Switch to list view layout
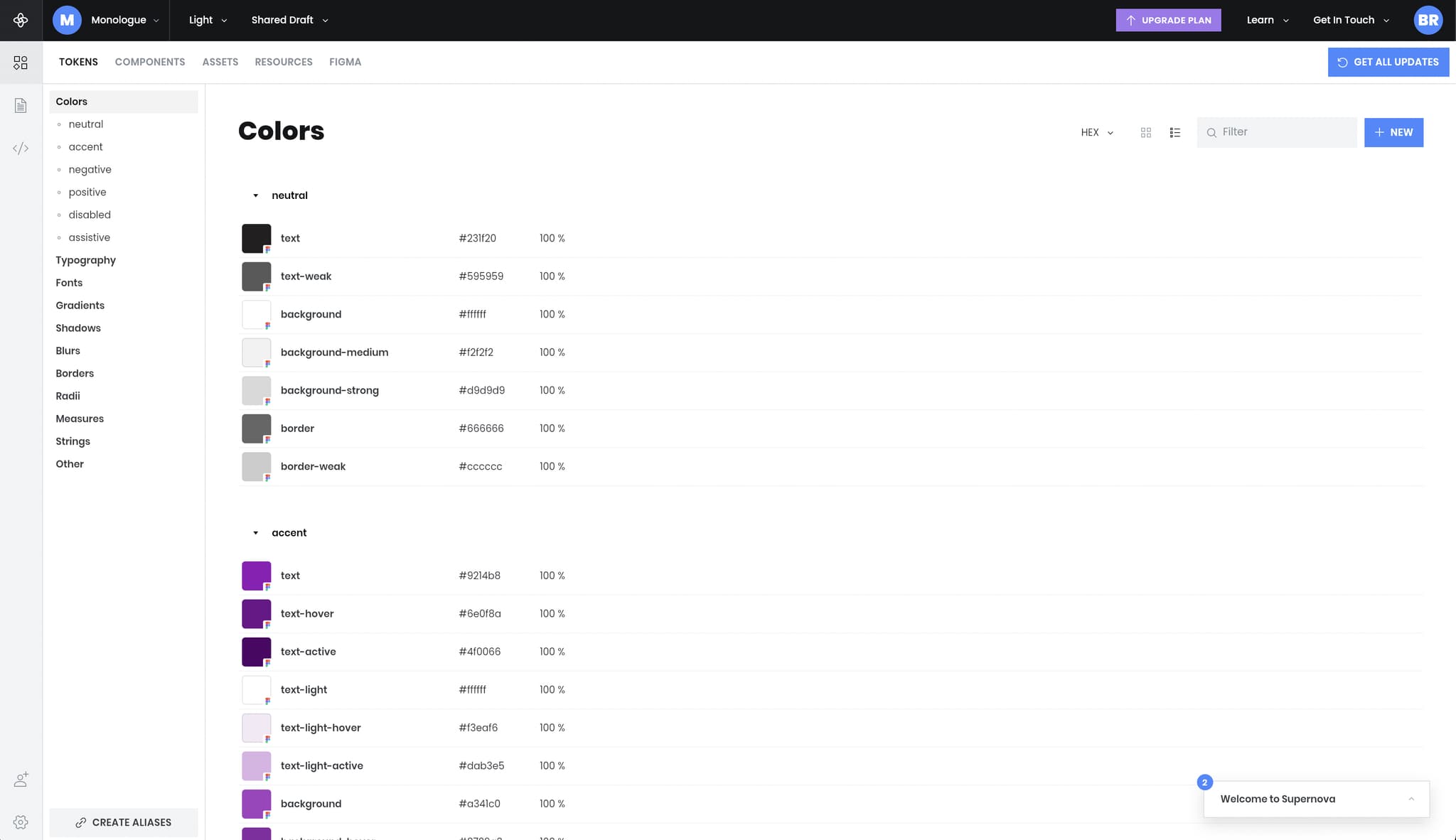The width and height of the screenshot is (1456, 840). point(1174,133)
